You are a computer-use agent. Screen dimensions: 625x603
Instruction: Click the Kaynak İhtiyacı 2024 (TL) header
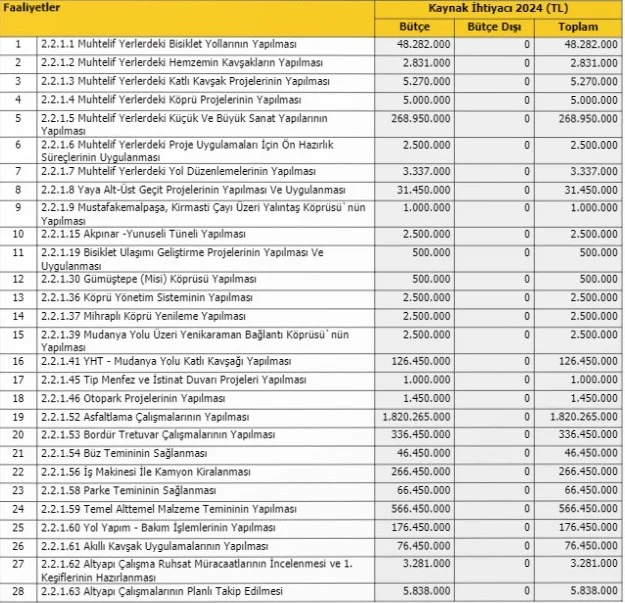click(x=497, y=9)
